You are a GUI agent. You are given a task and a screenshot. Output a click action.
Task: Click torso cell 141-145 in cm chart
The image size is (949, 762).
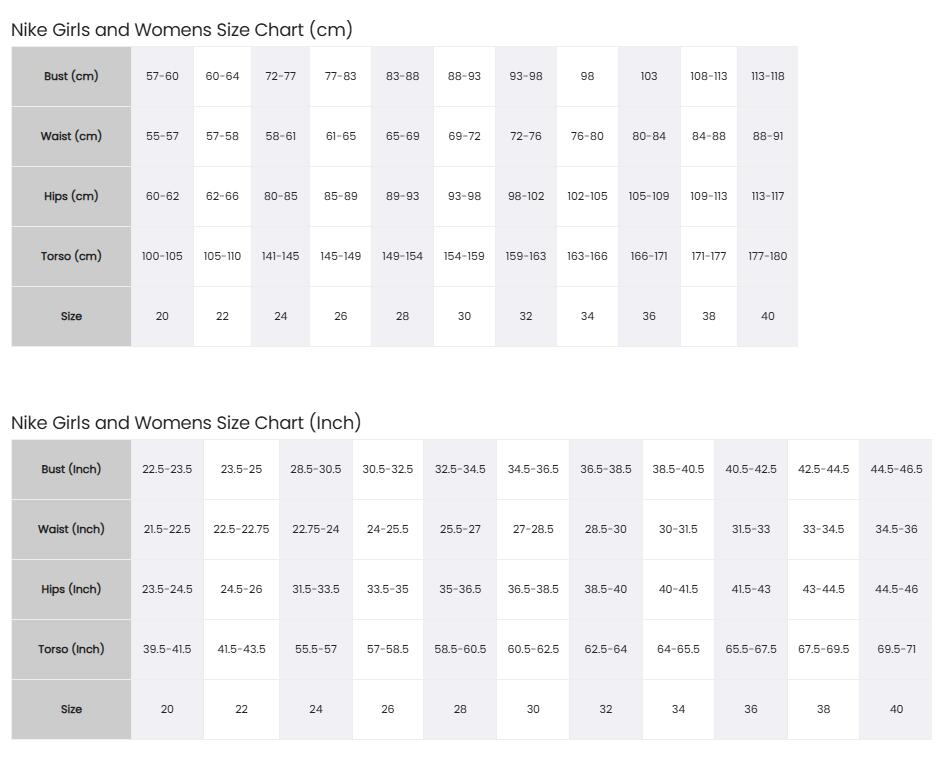tap(280, 256)
